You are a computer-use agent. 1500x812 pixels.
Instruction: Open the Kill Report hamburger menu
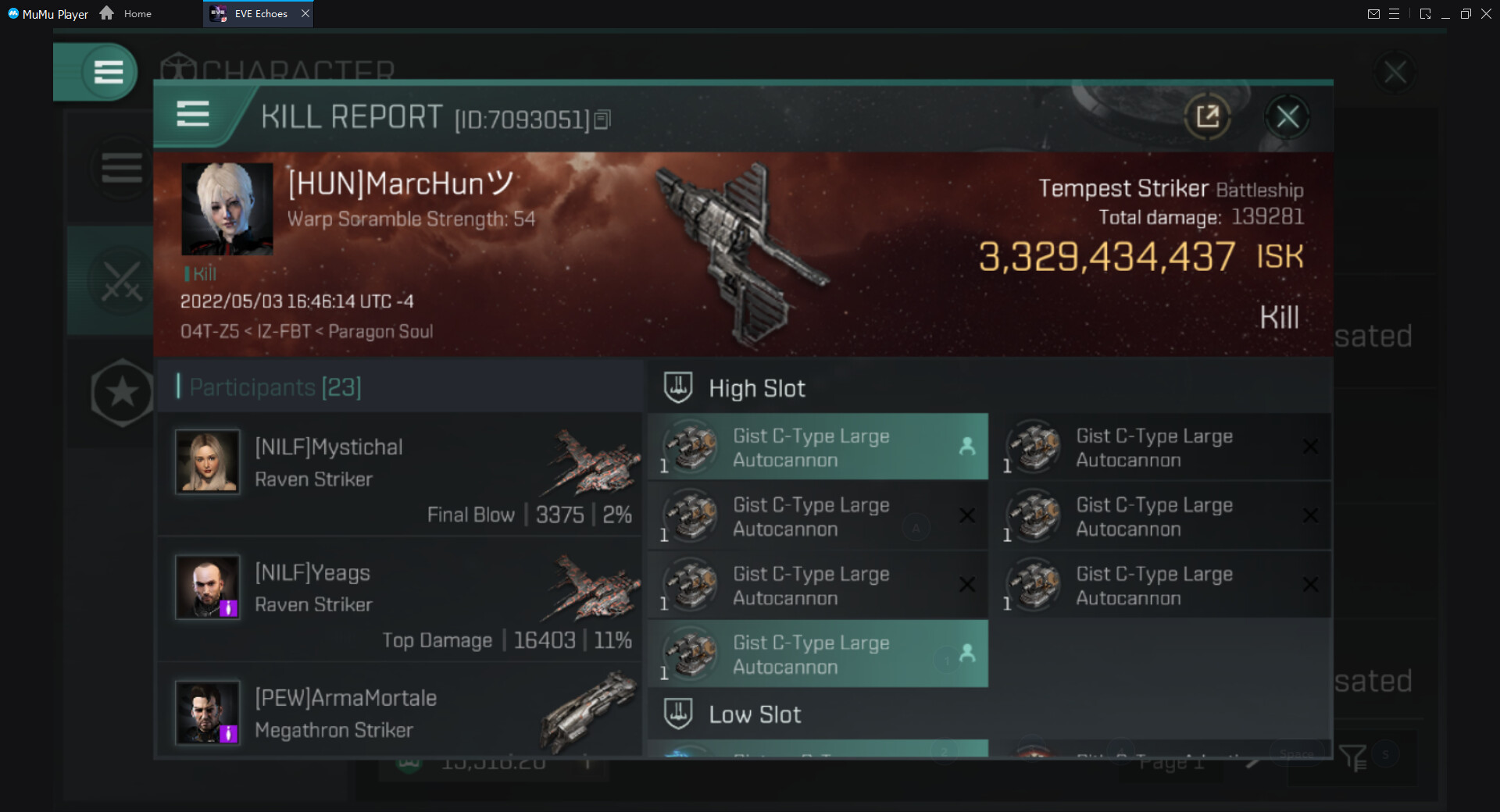point(192,115)
